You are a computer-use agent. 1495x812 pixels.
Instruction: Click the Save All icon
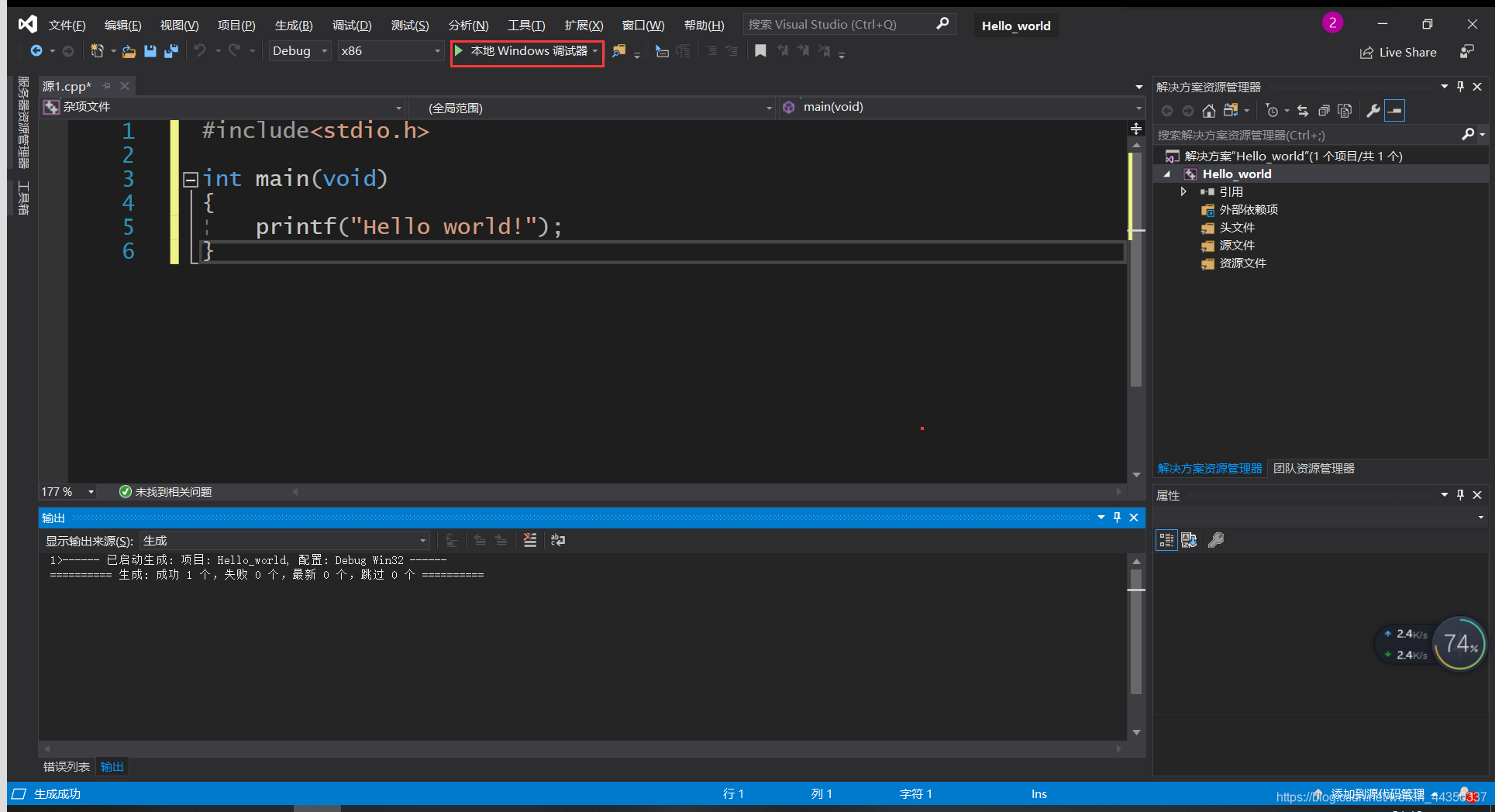click(171, 51)
